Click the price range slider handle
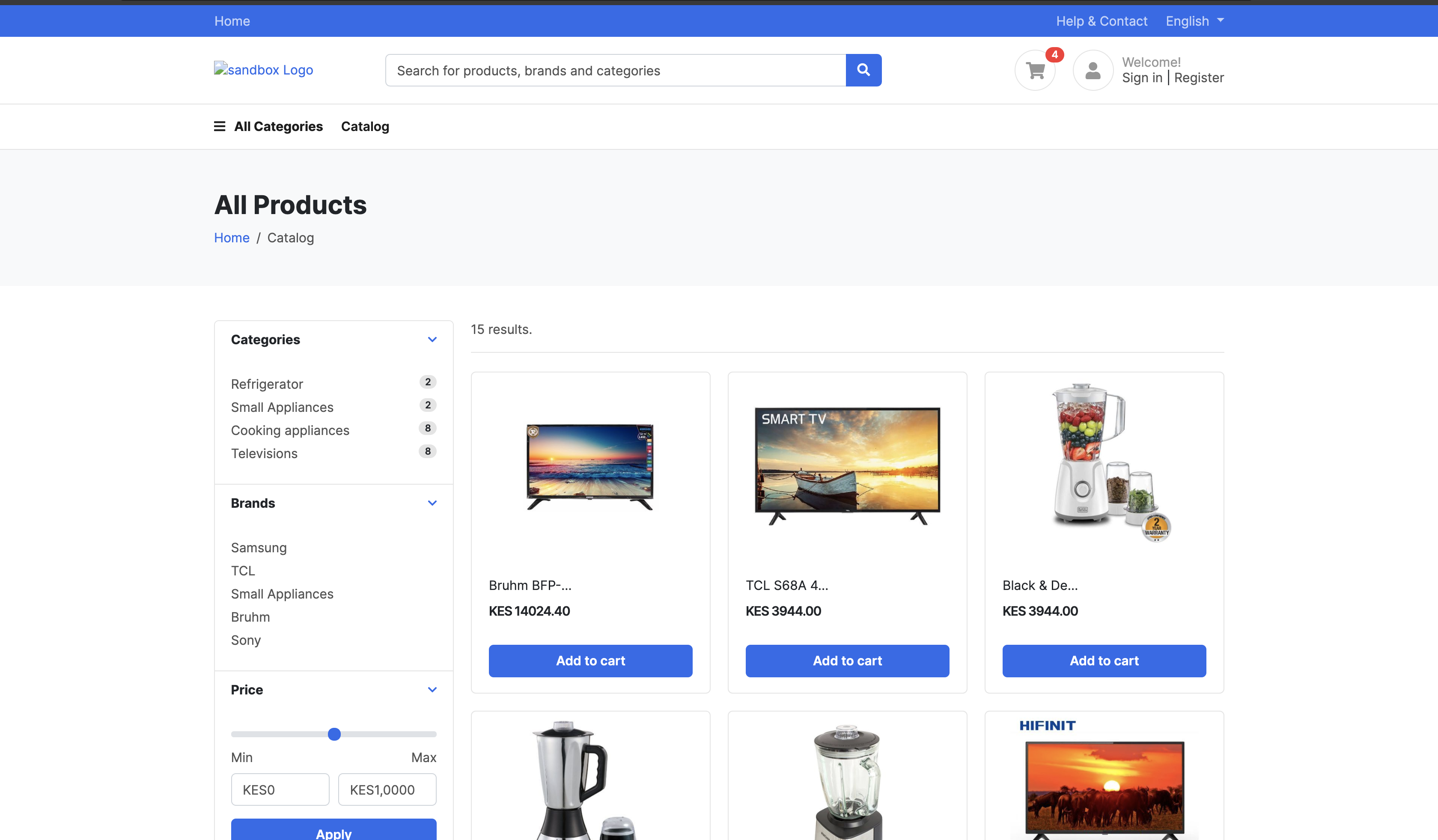 tap(334, 734)
